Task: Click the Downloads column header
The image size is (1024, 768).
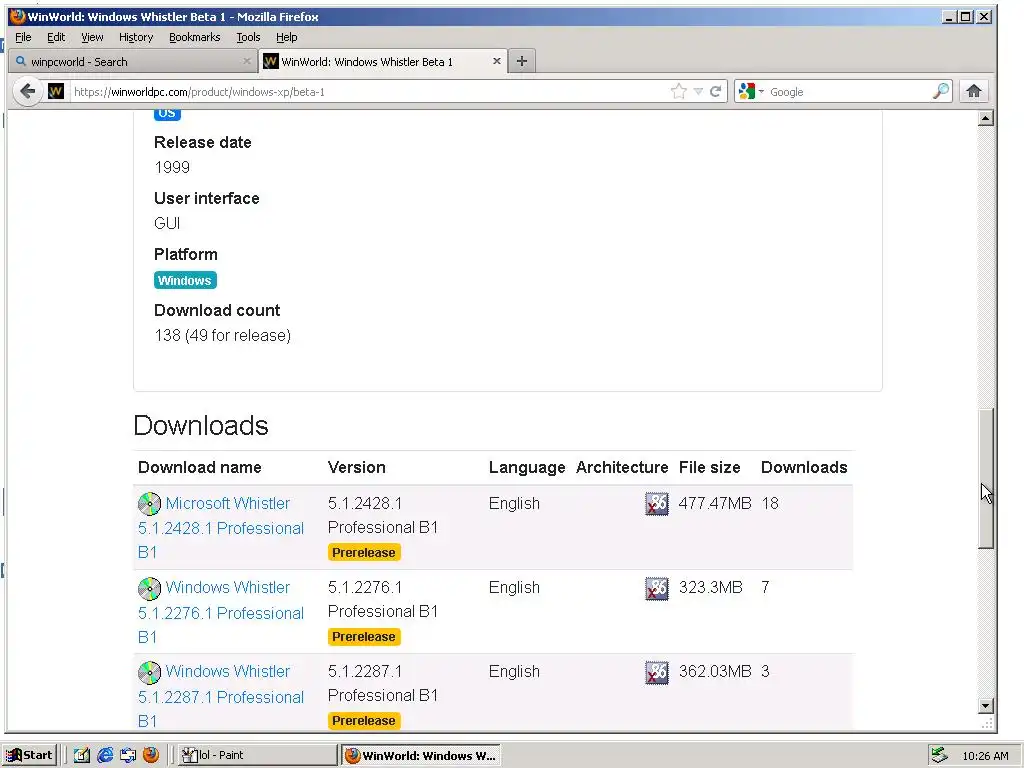Action: pyautogui.click(x=804, y=468)
